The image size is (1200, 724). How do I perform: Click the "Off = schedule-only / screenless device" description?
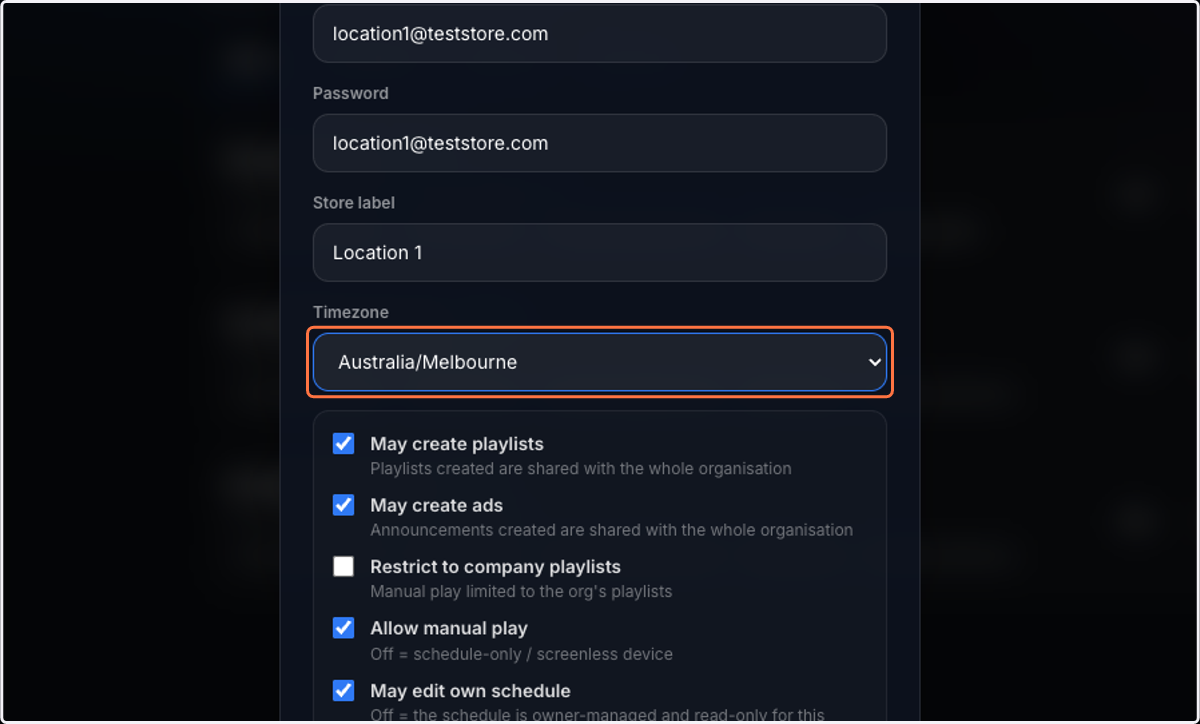click(521, 654)
